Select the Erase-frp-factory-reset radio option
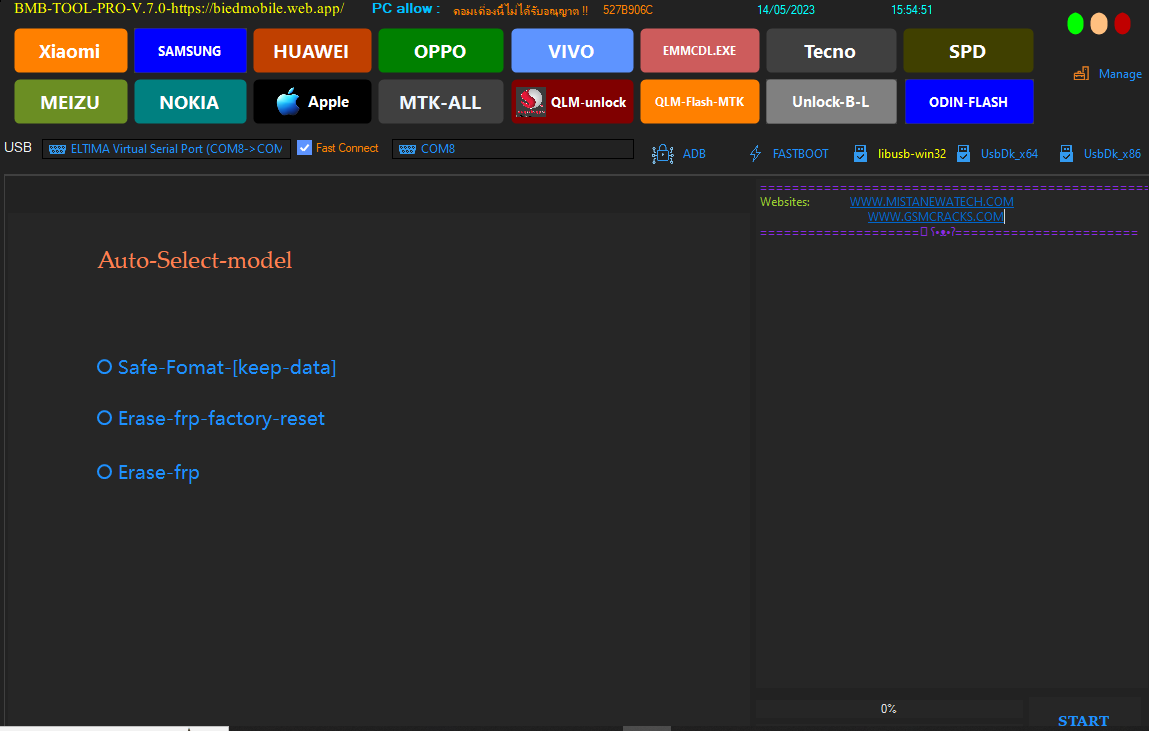Viewport: 1149px width, 731px height. click(104, 418)
